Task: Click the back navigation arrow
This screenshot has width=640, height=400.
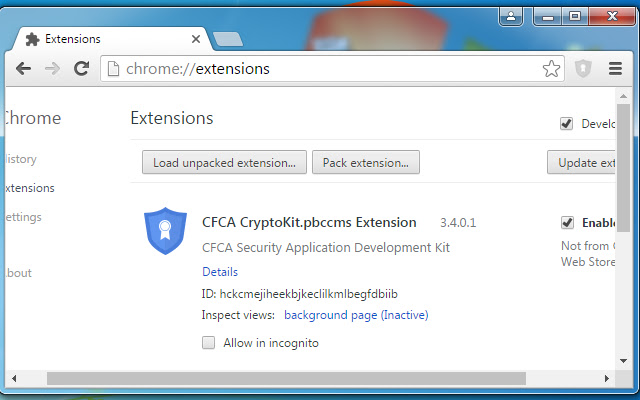Action: click(x=24, y=69)
